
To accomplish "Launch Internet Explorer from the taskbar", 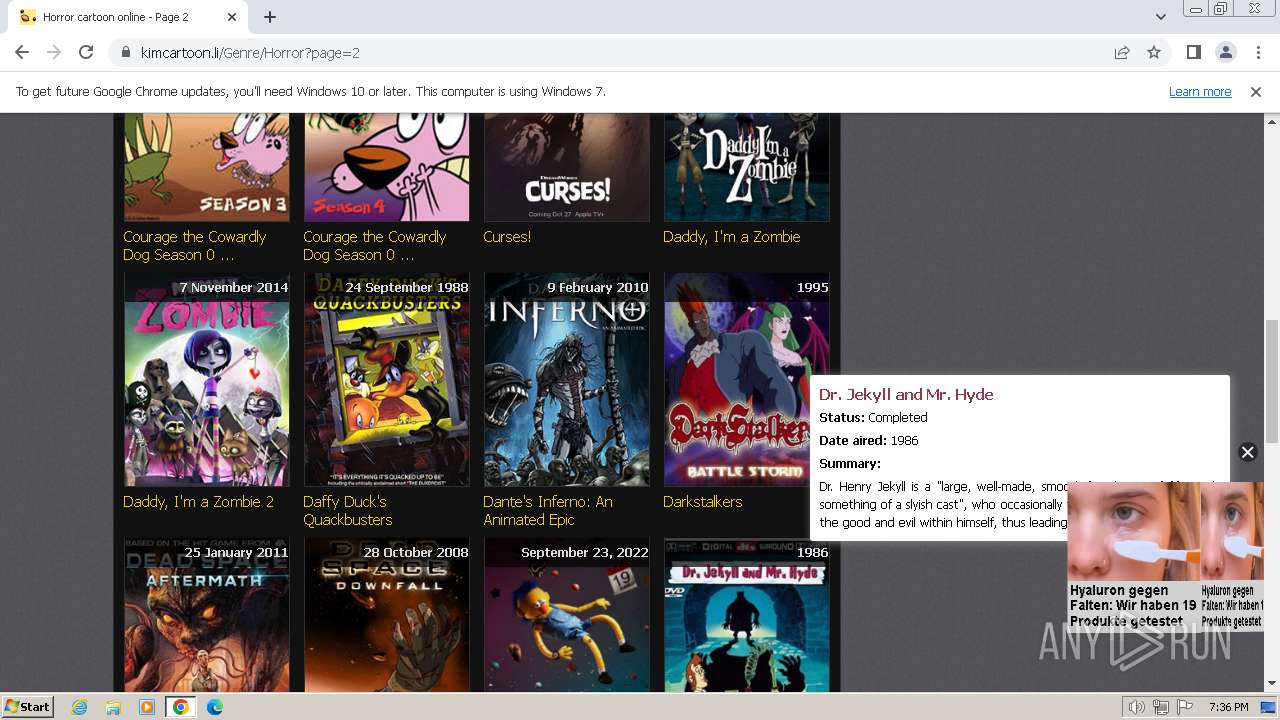I will click(x=80, y=707).
